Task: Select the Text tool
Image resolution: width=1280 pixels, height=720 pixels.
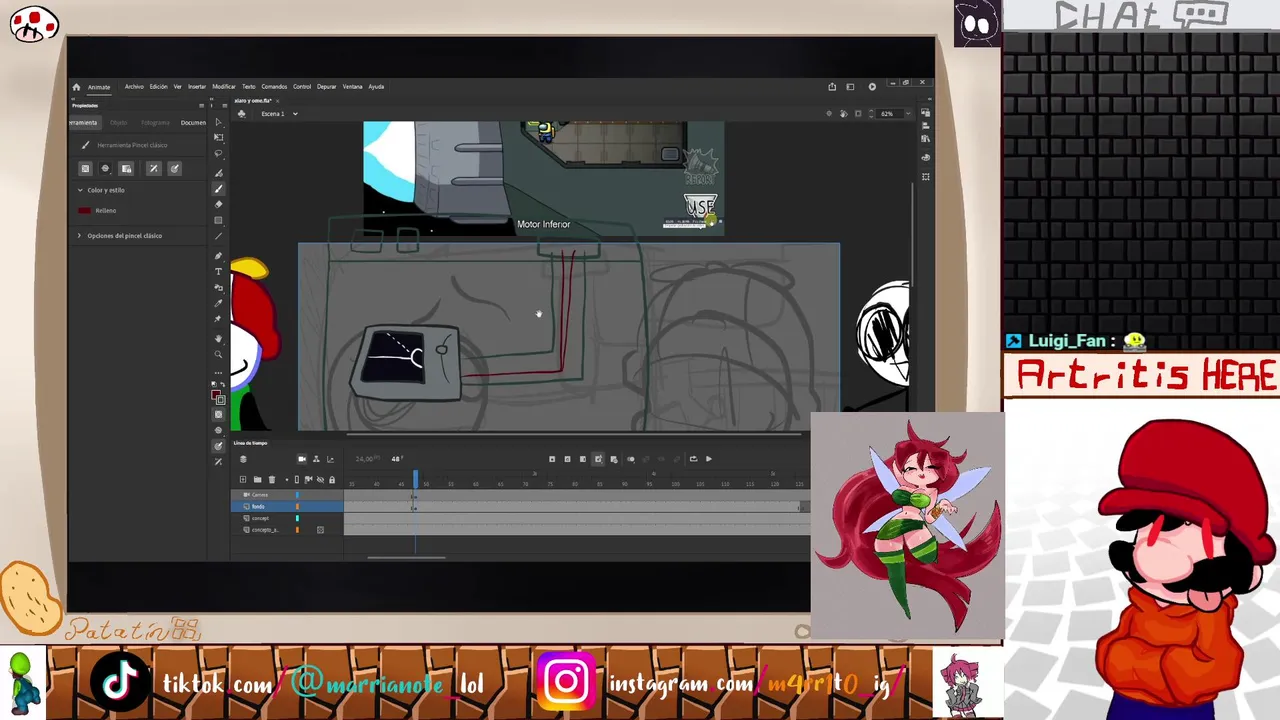Action: 218,271
